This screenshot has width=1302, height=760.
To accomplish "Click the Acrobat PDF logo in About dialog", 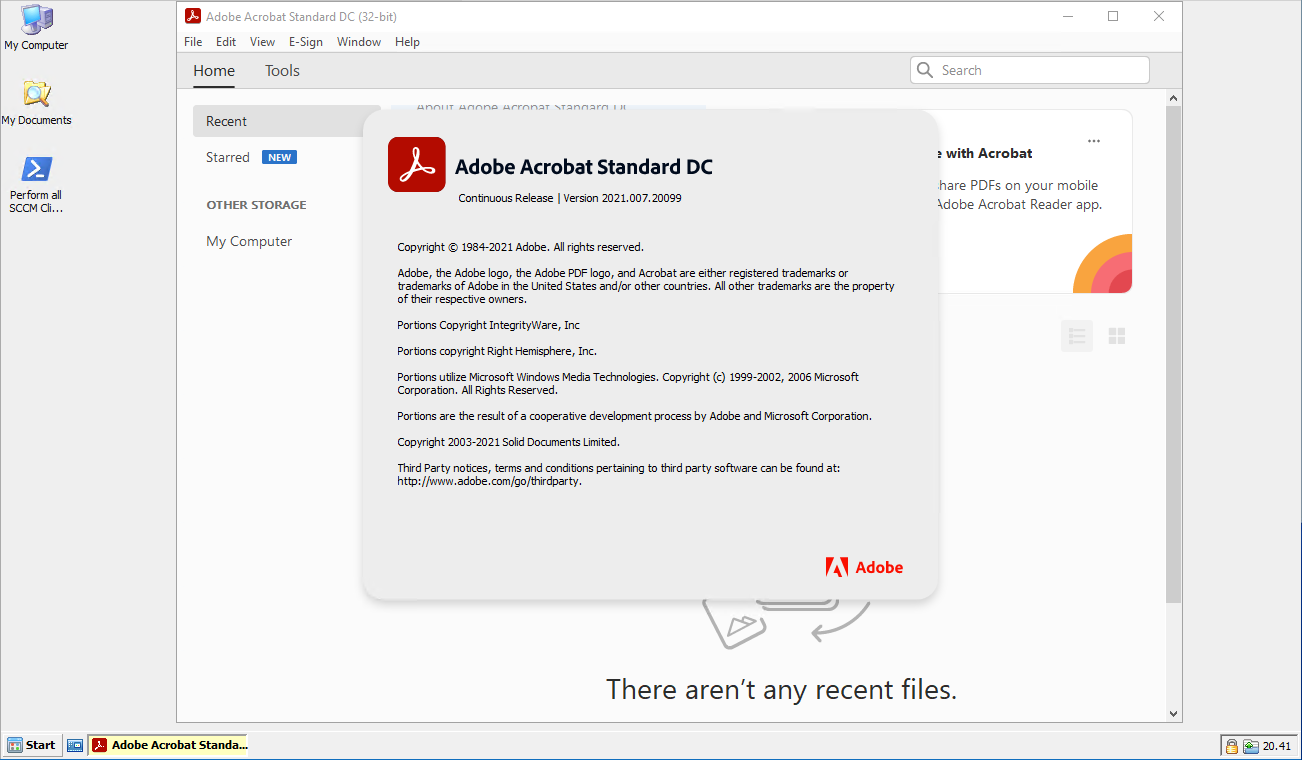I will pos(416,165).
